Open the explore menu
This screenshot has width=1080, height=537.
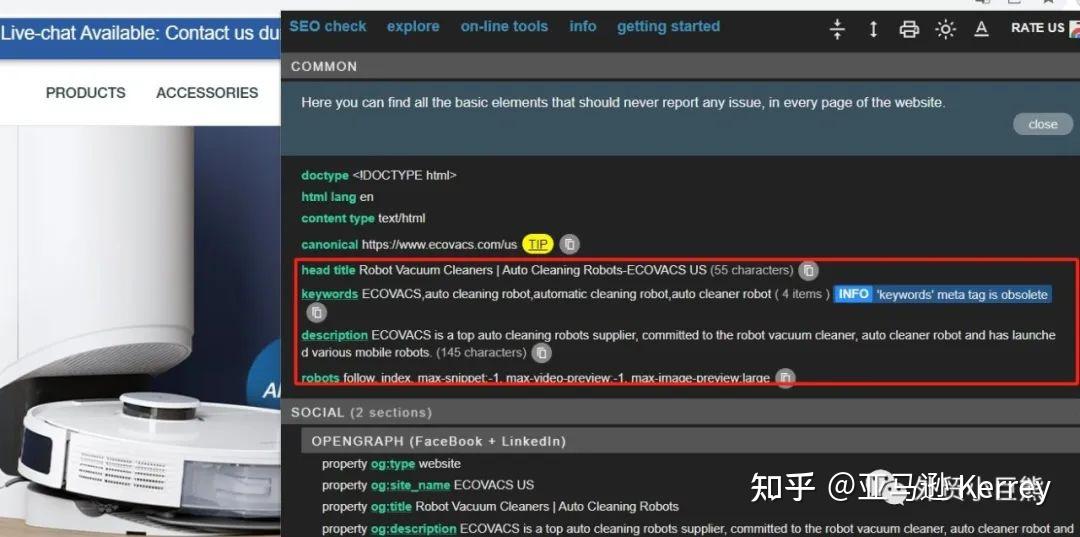pos(413,27)
